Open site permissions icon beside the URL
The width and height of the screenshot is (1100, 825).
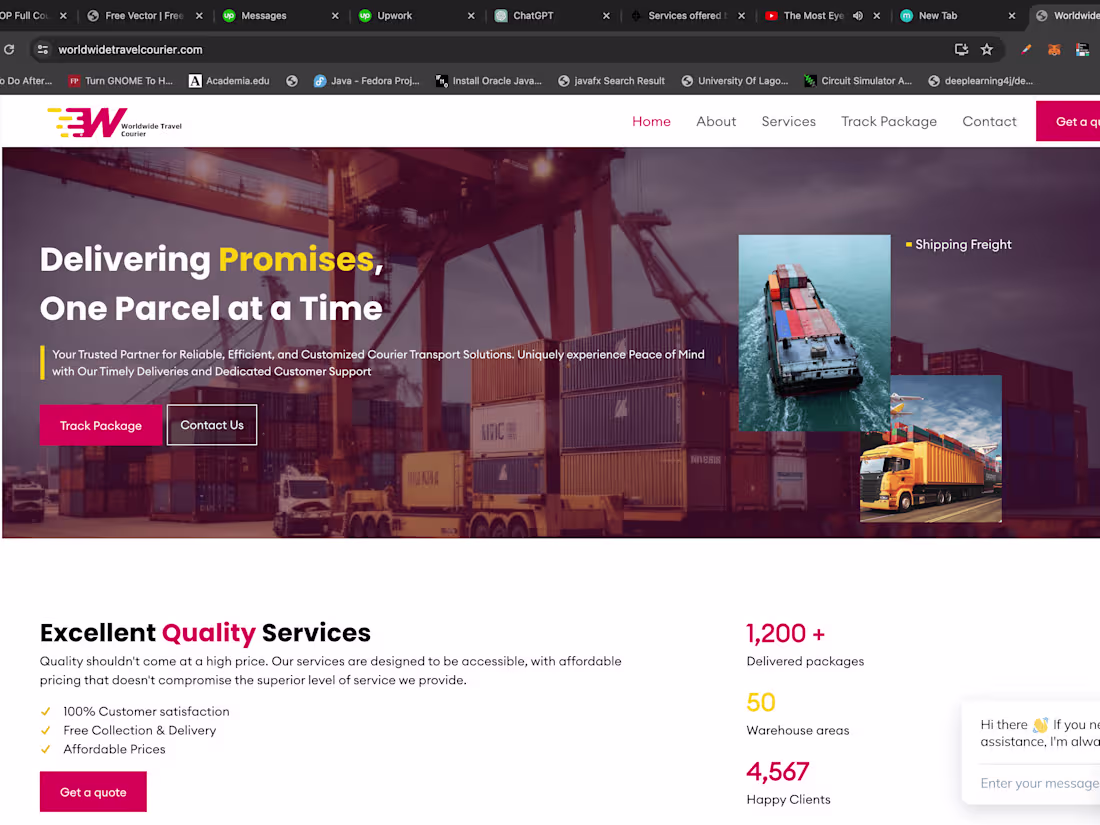(x=41, y=48)
